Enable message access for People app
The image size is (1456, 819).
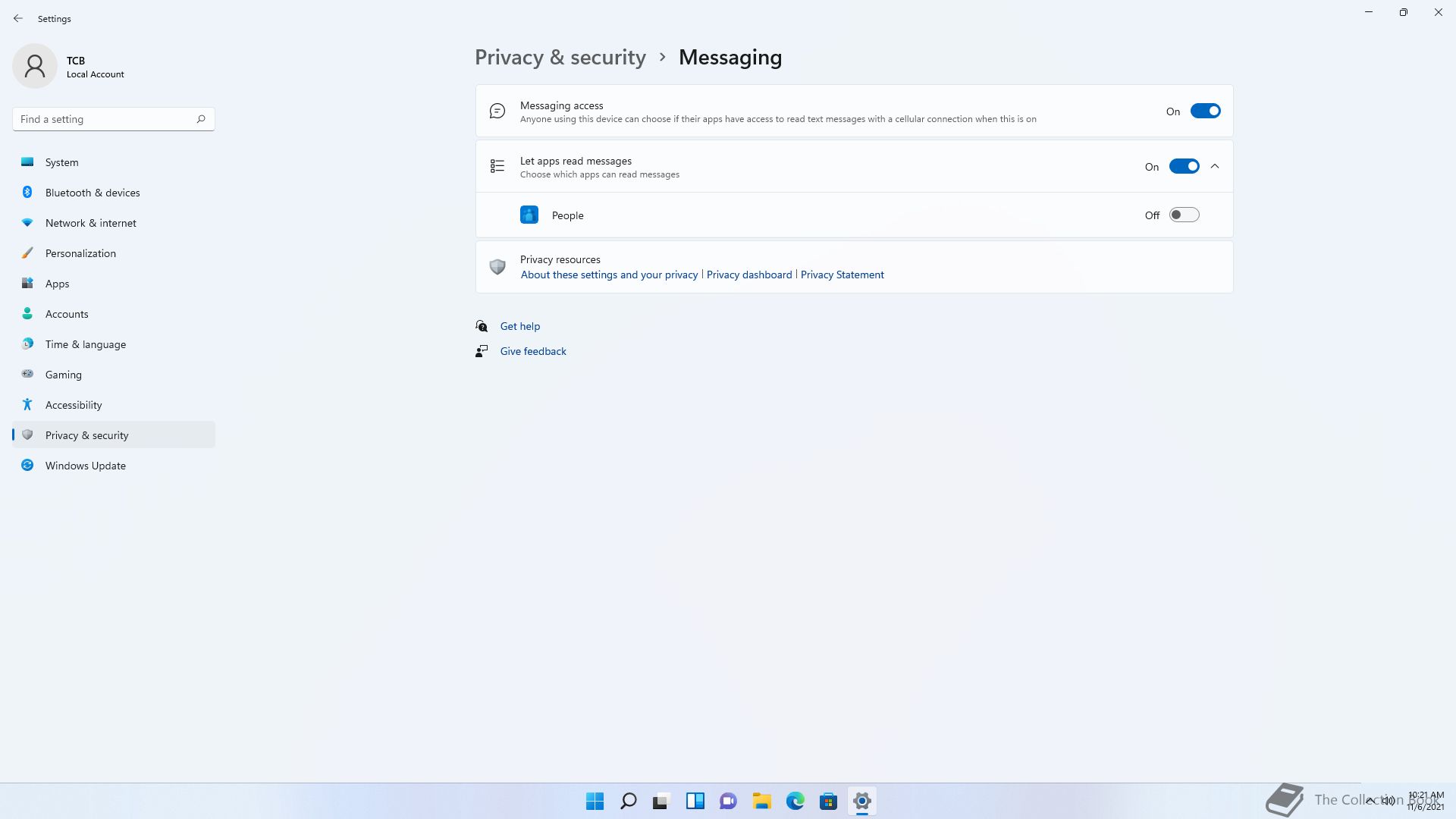(1184, 215)
